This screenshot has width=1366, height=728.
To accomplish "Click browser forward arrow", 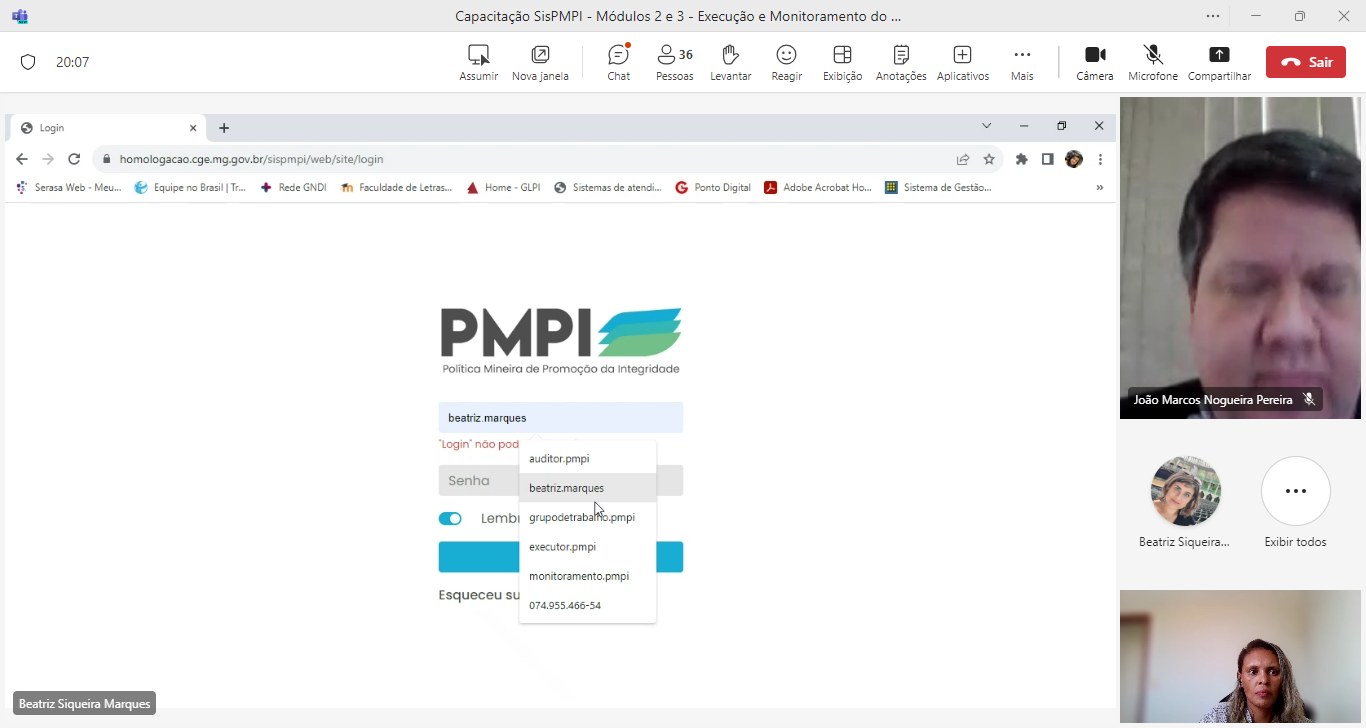I will (x=48, y=159).
